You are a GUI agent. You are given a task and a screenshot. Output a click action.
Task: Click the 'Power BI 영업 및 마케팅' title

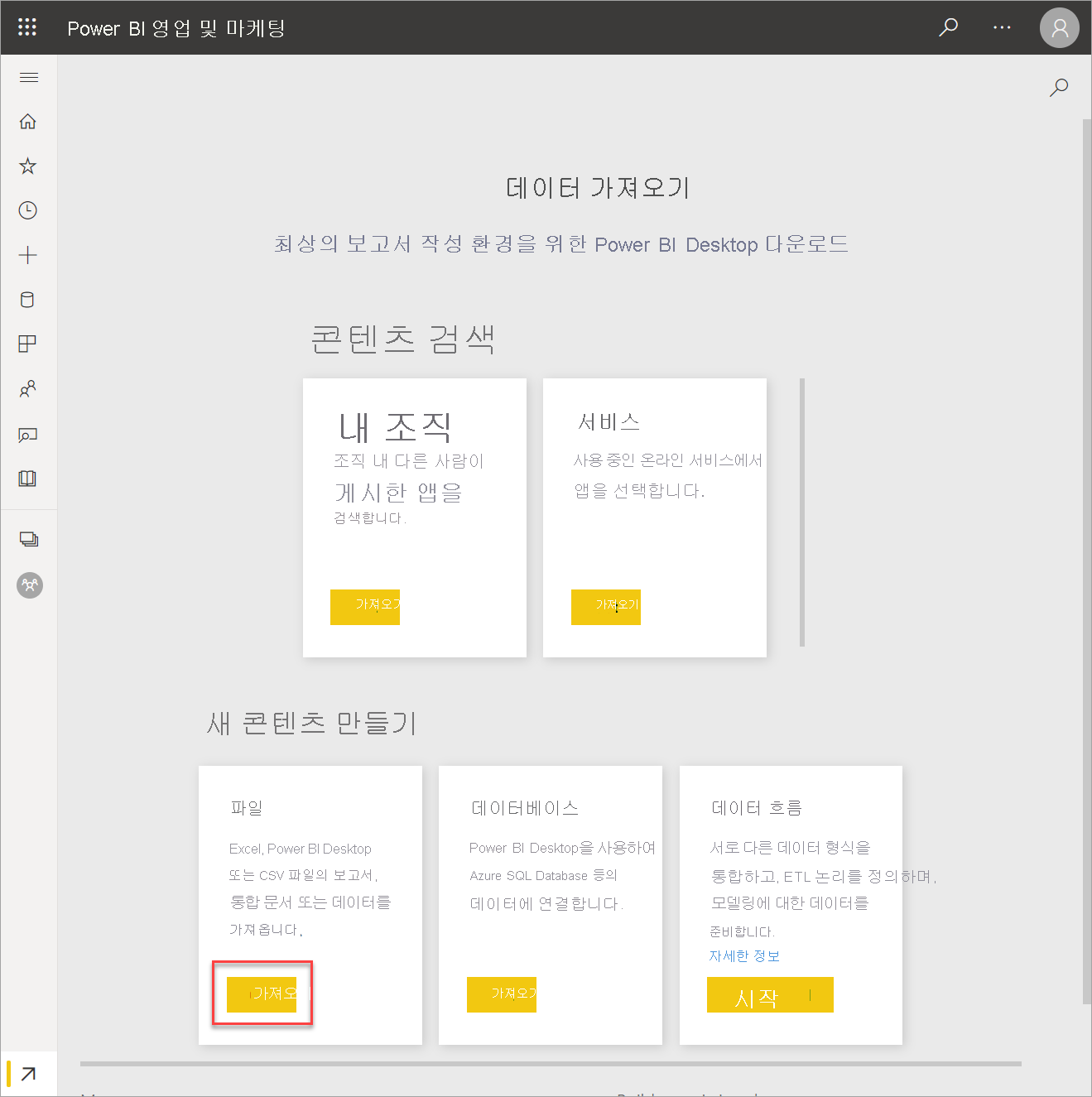(176, 28)
